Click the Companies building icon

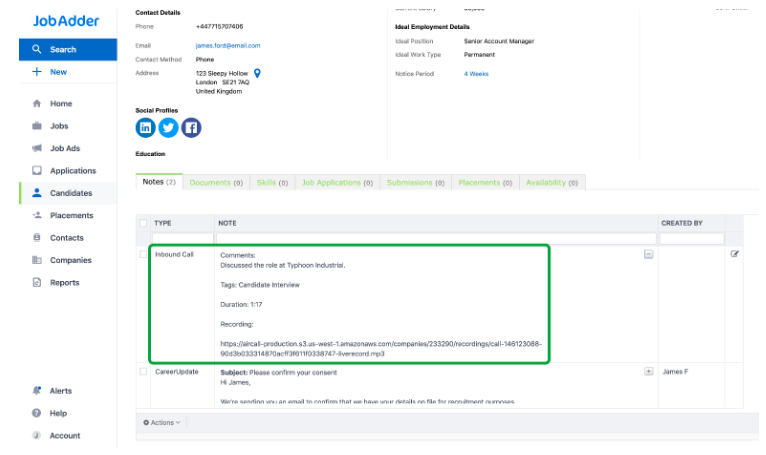click(37, 260)
